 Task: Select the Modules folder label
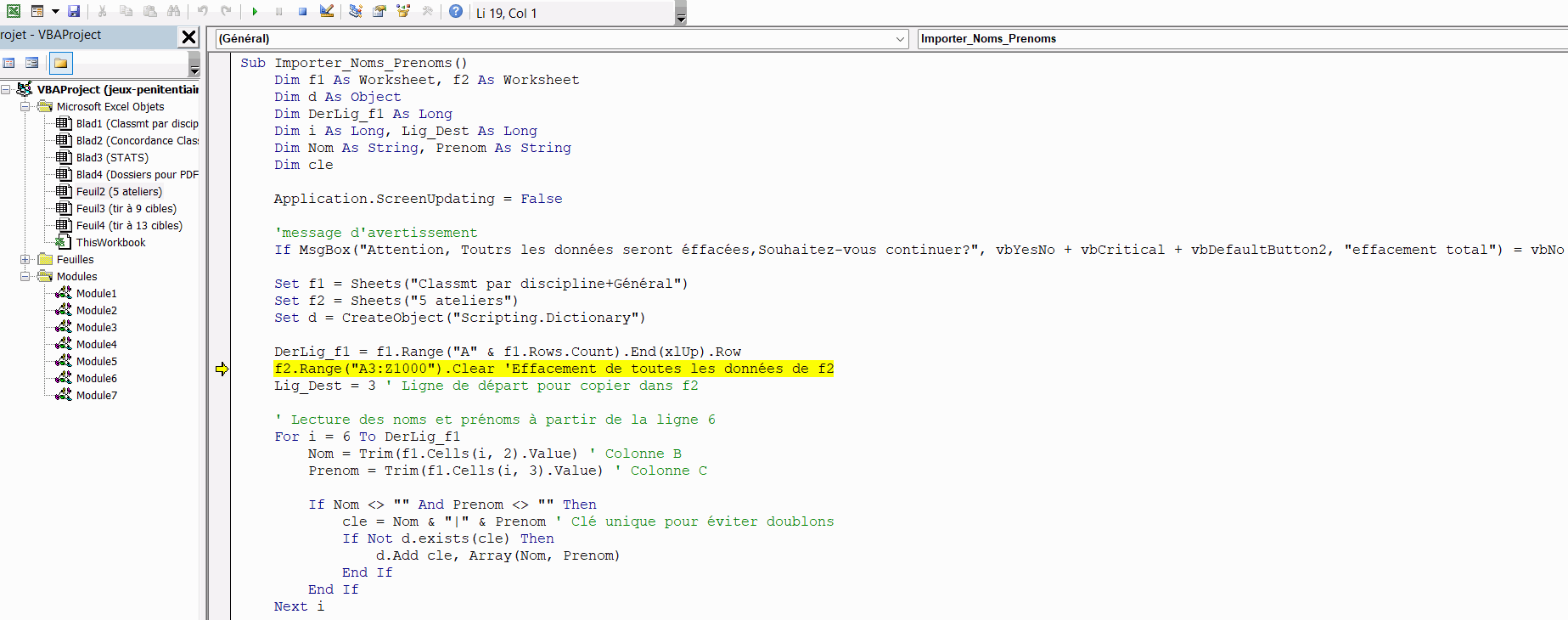pyautogui.click(x=76, y=276)
